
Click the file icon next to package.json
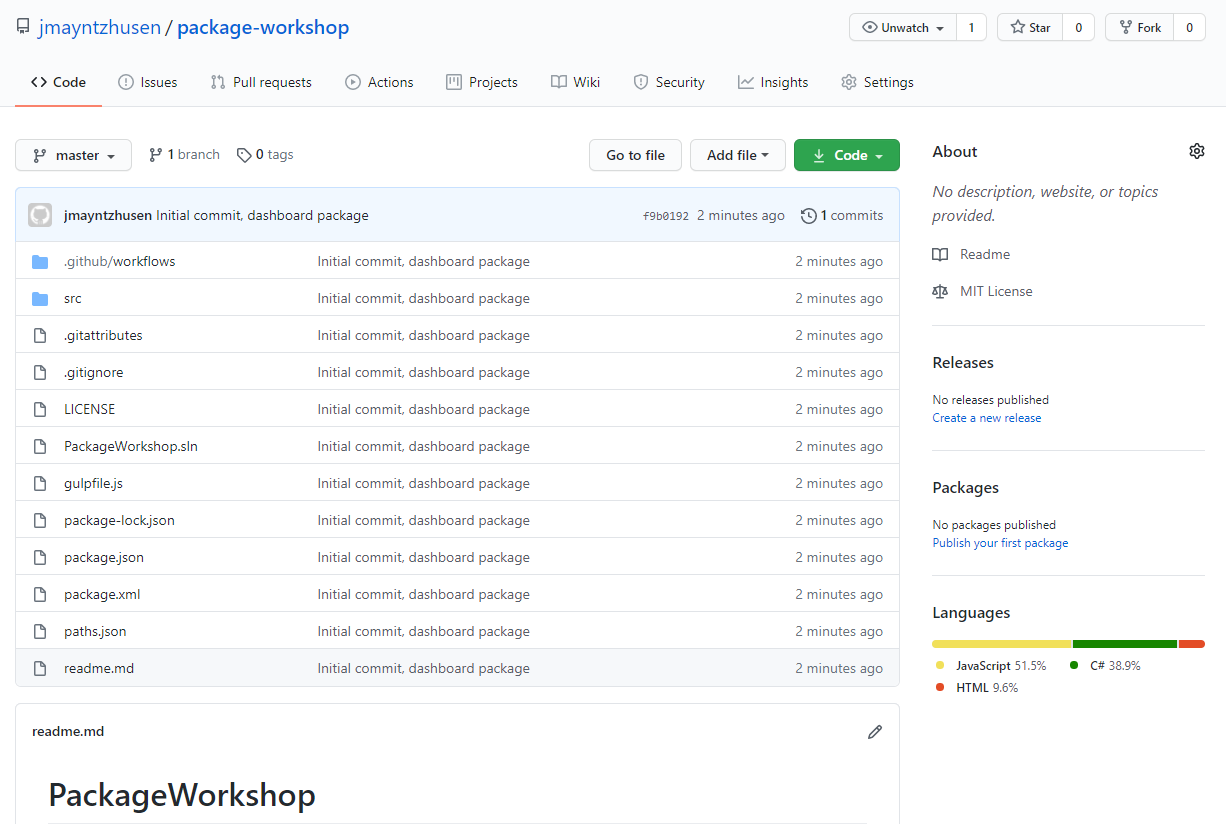point(40,558)
